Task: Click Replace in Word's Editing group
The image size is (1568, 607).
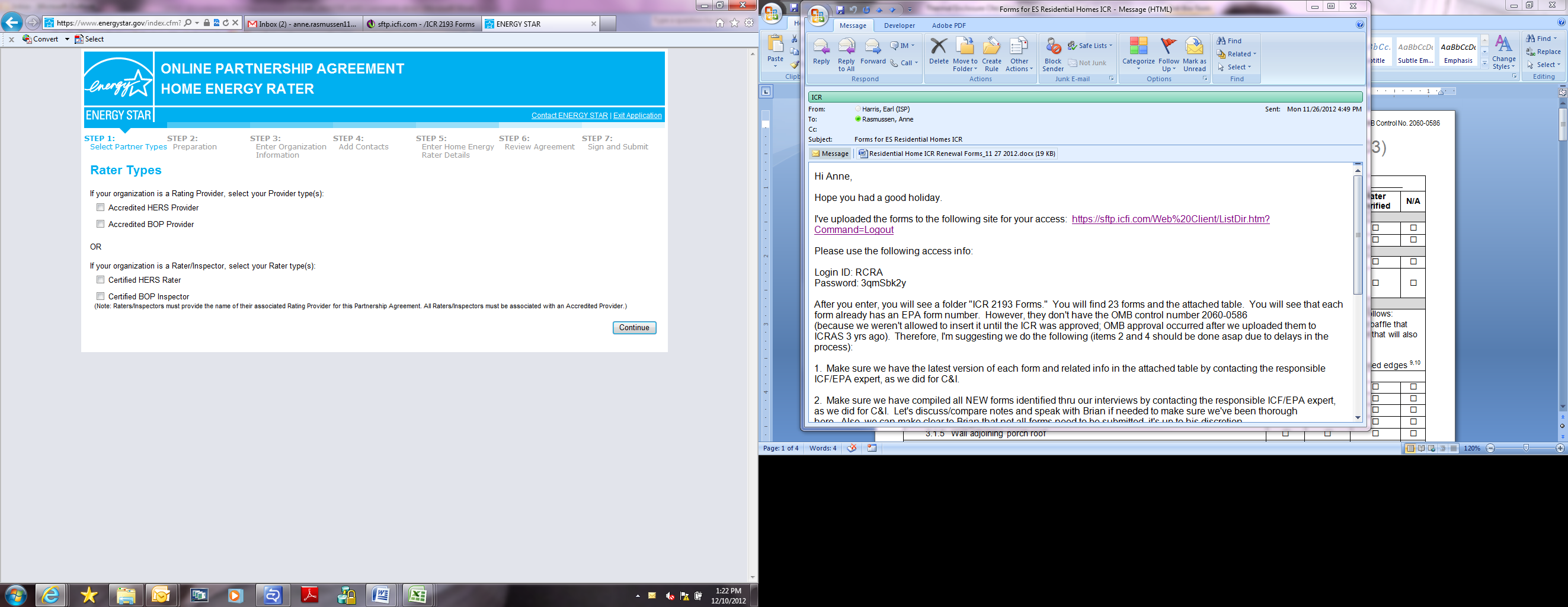Action: (x=1543, y=52)
